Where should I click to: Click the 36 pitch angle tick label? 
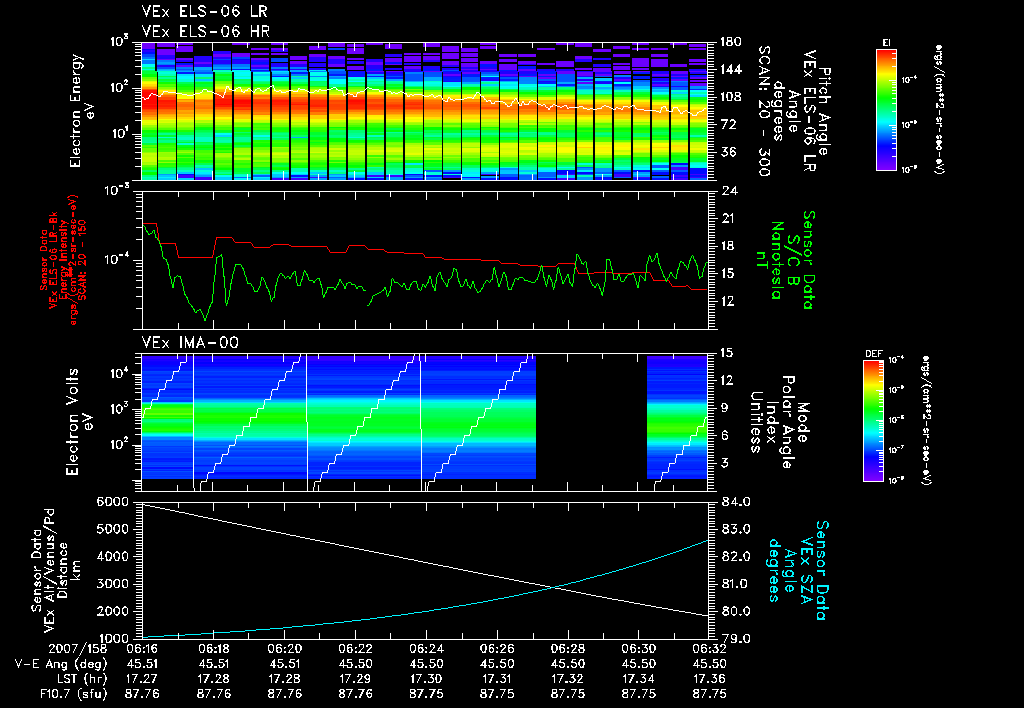point(729,152)
